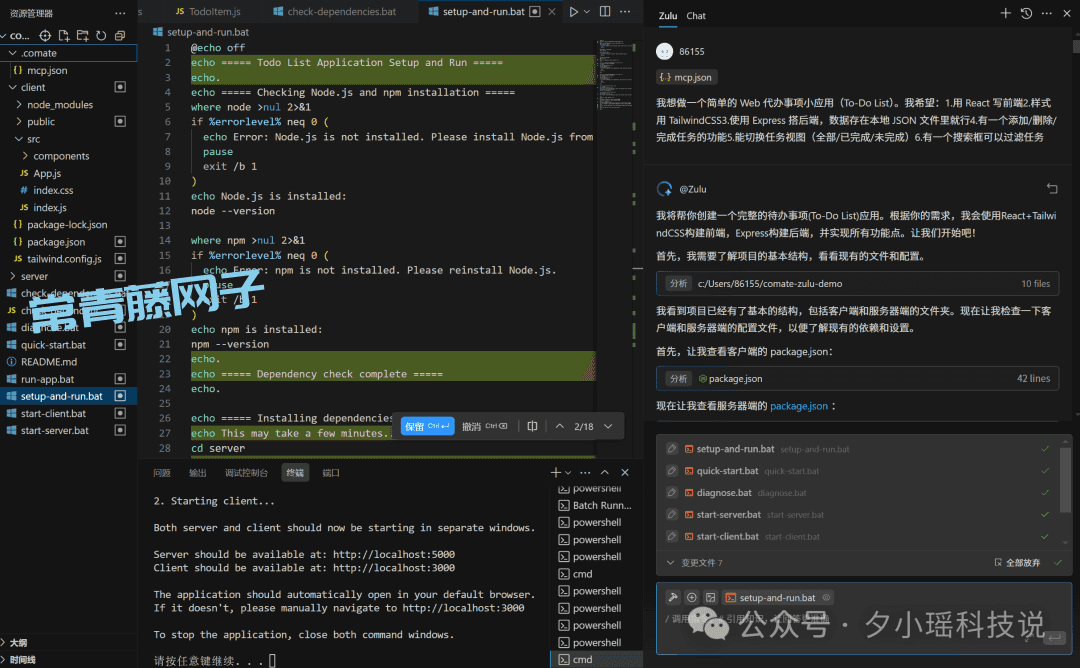Create a new folder in the explorer

83,36
